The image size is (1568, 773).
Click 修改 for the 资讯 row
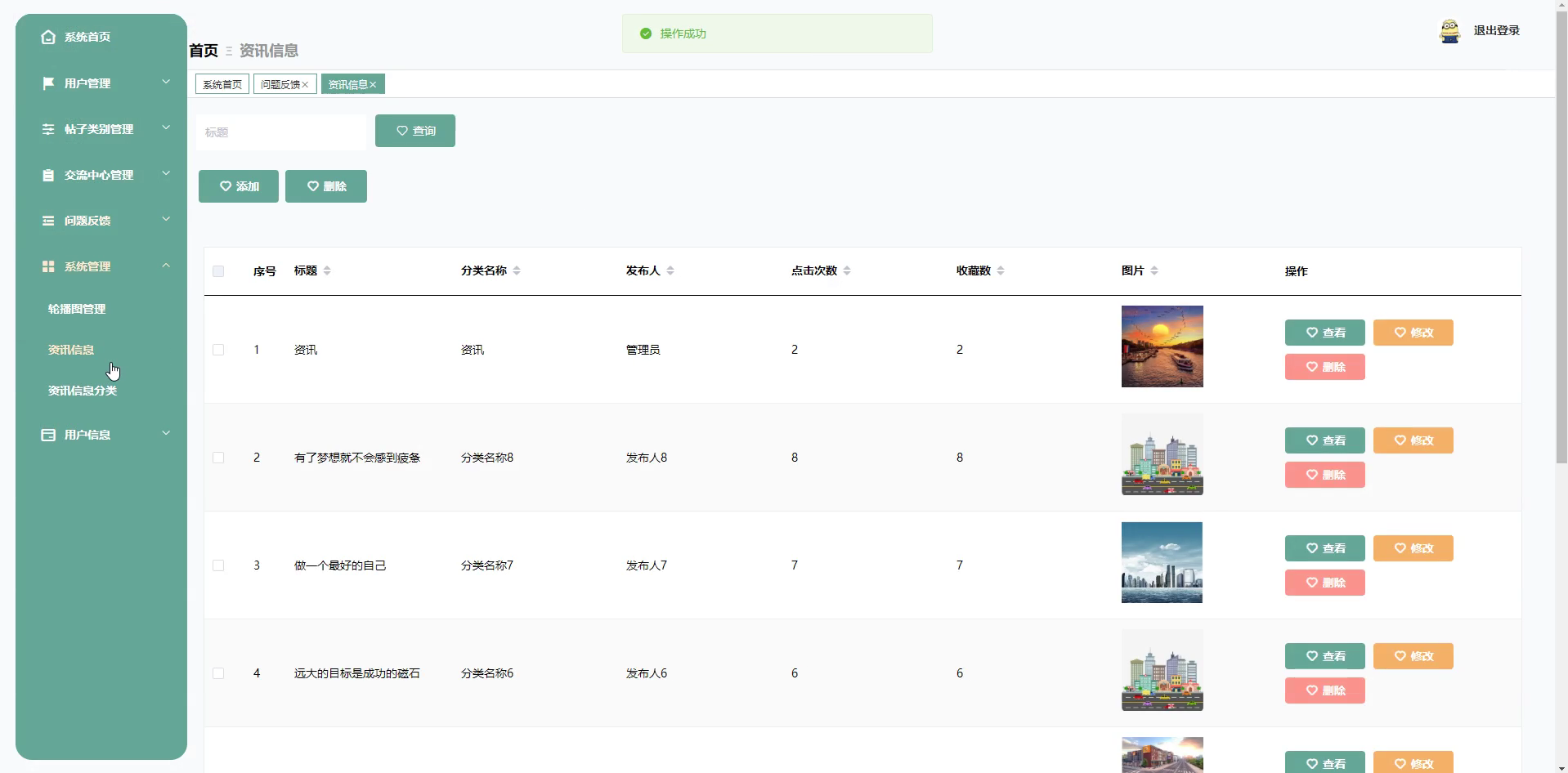(1413, 333)
